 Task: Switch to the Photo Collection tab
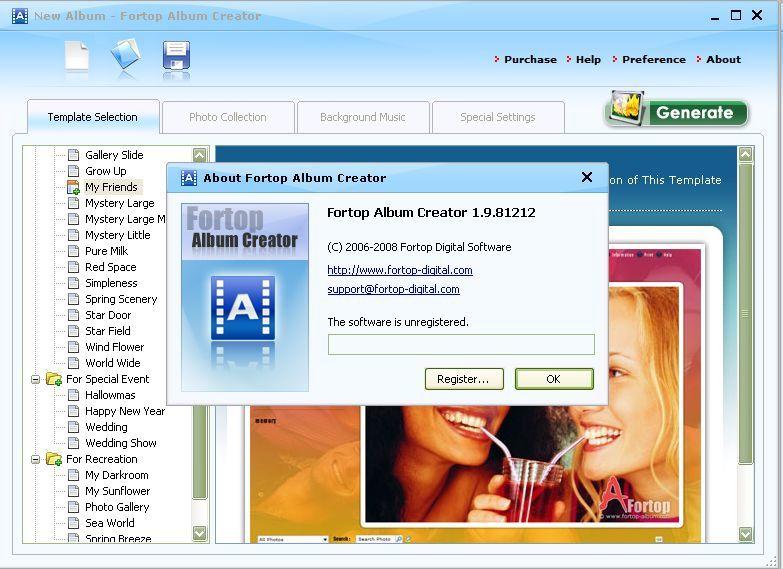228,117
